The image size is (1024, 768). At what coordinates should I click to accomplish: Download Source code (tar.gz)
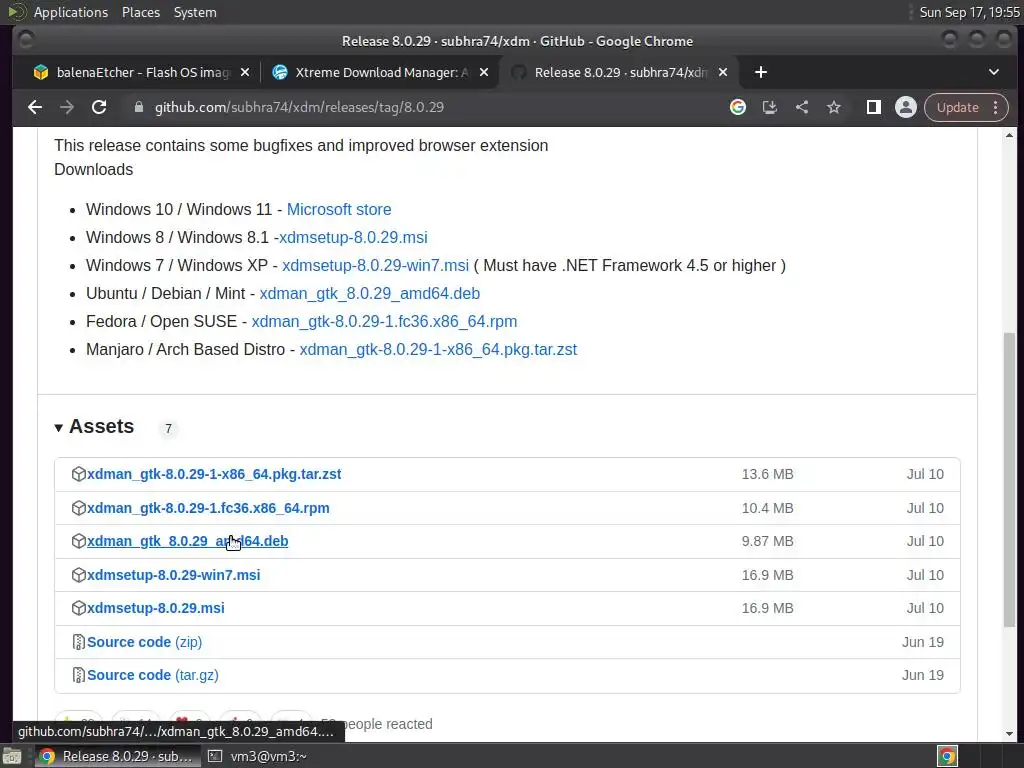click(x=153, y=675)
